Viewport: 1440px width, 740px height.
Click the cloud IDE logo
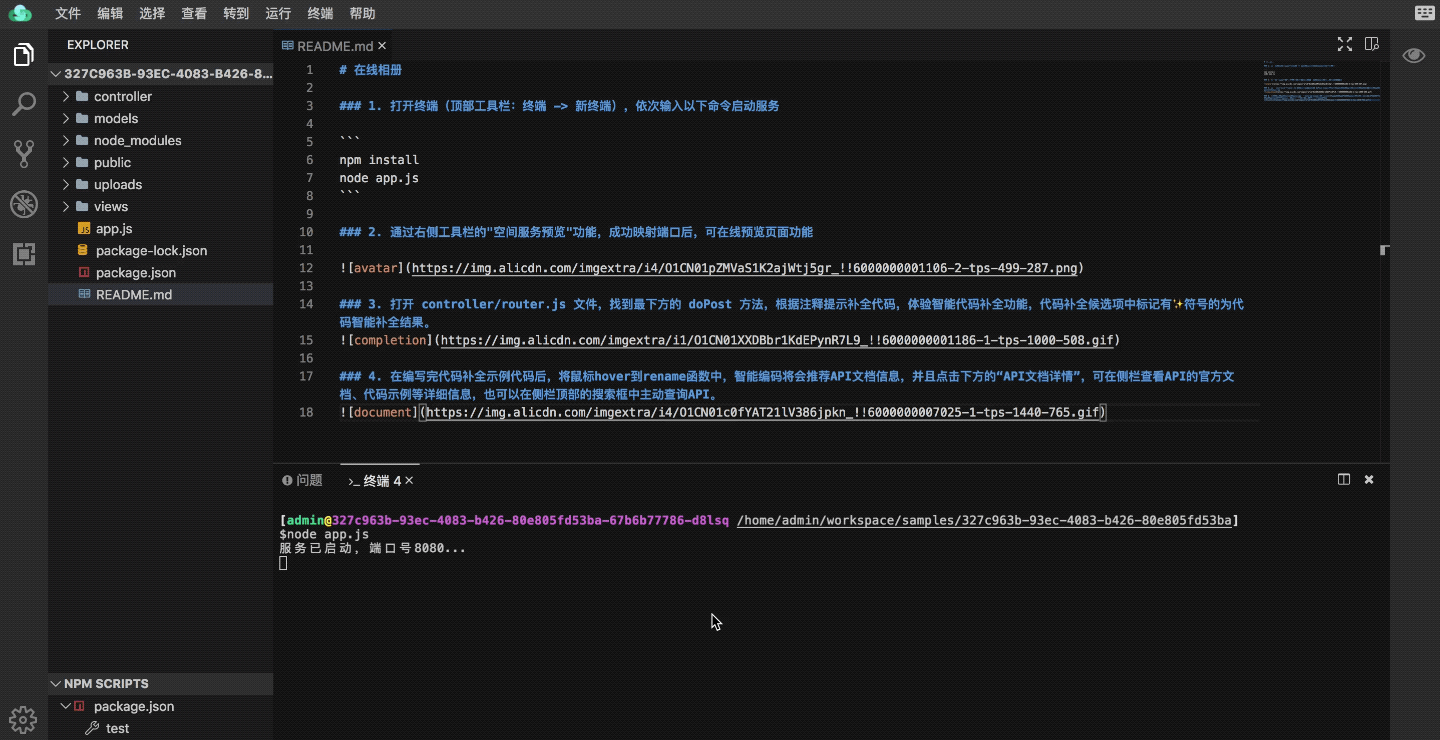20,13
